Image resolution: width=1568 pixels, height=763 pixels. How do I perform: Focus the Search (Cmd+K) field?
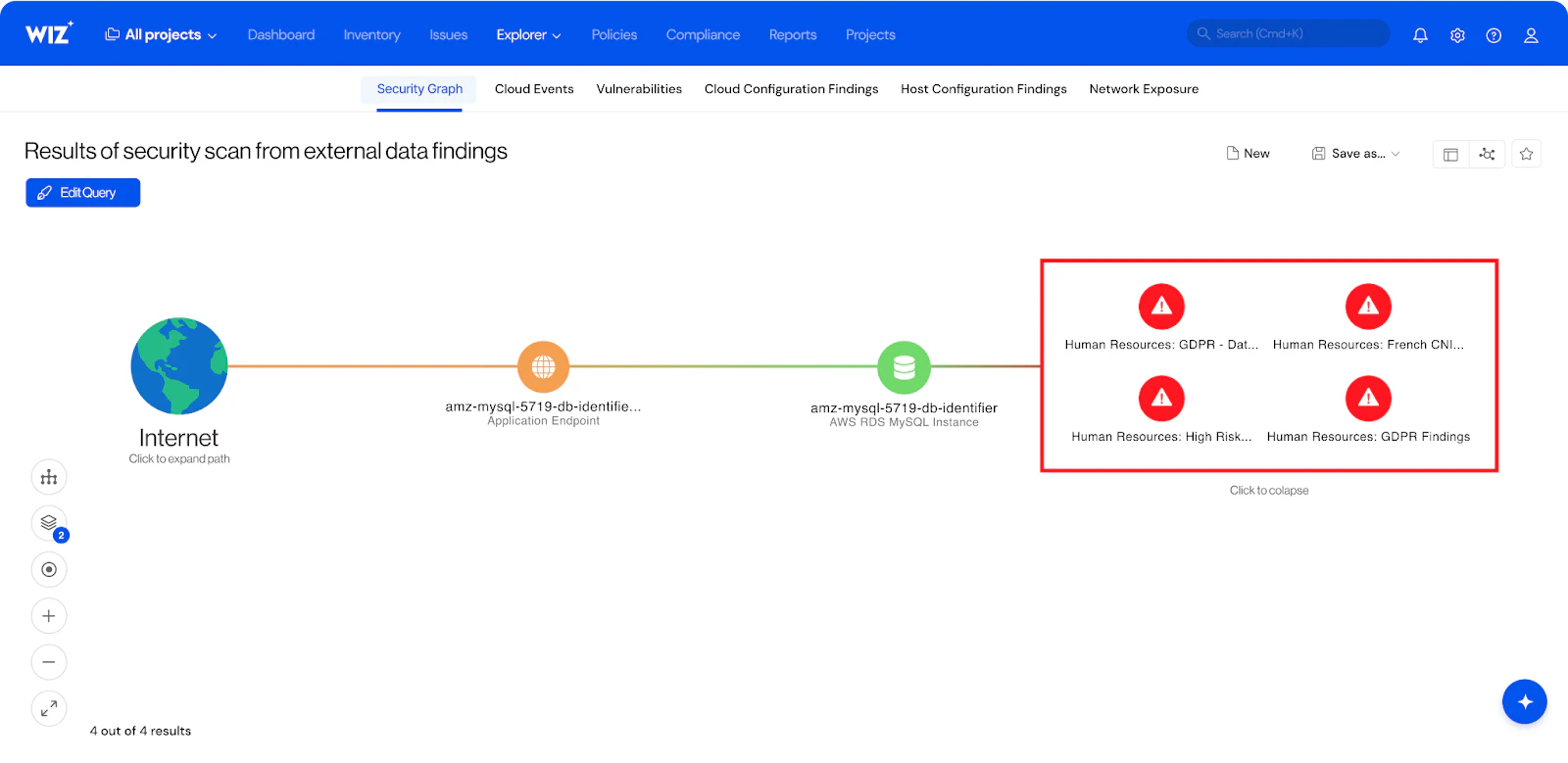[x=1288, y=33]
